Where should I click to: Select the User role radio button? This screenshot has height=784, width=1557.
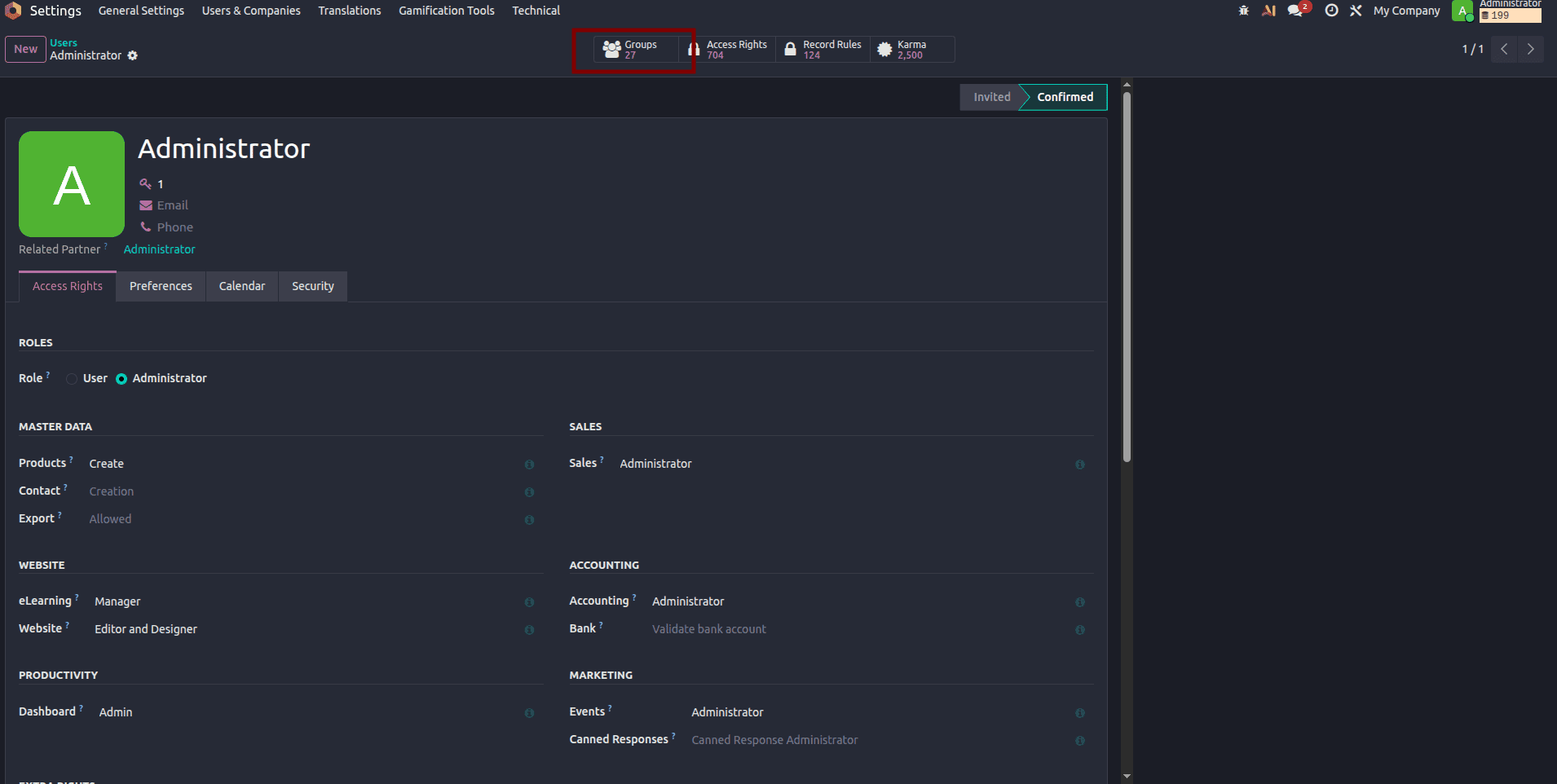[x=72, y=379]
